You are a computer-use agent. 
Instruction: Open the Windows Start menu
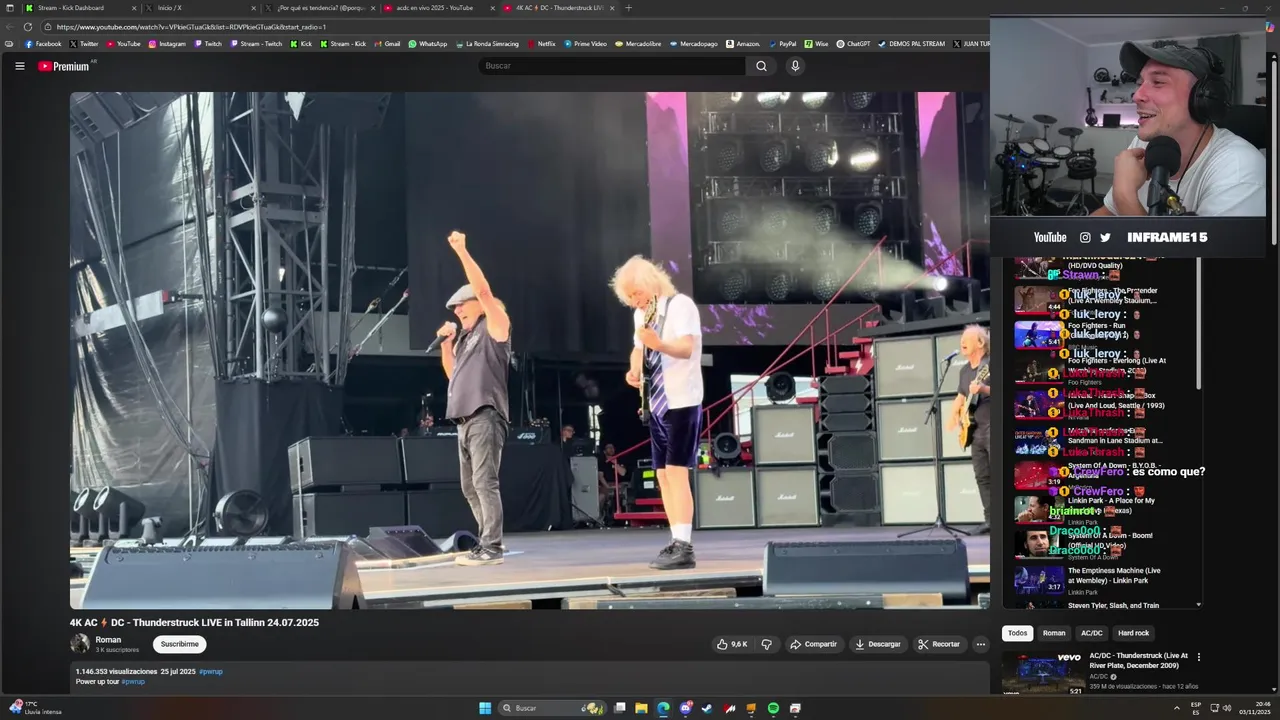(485, 708)
